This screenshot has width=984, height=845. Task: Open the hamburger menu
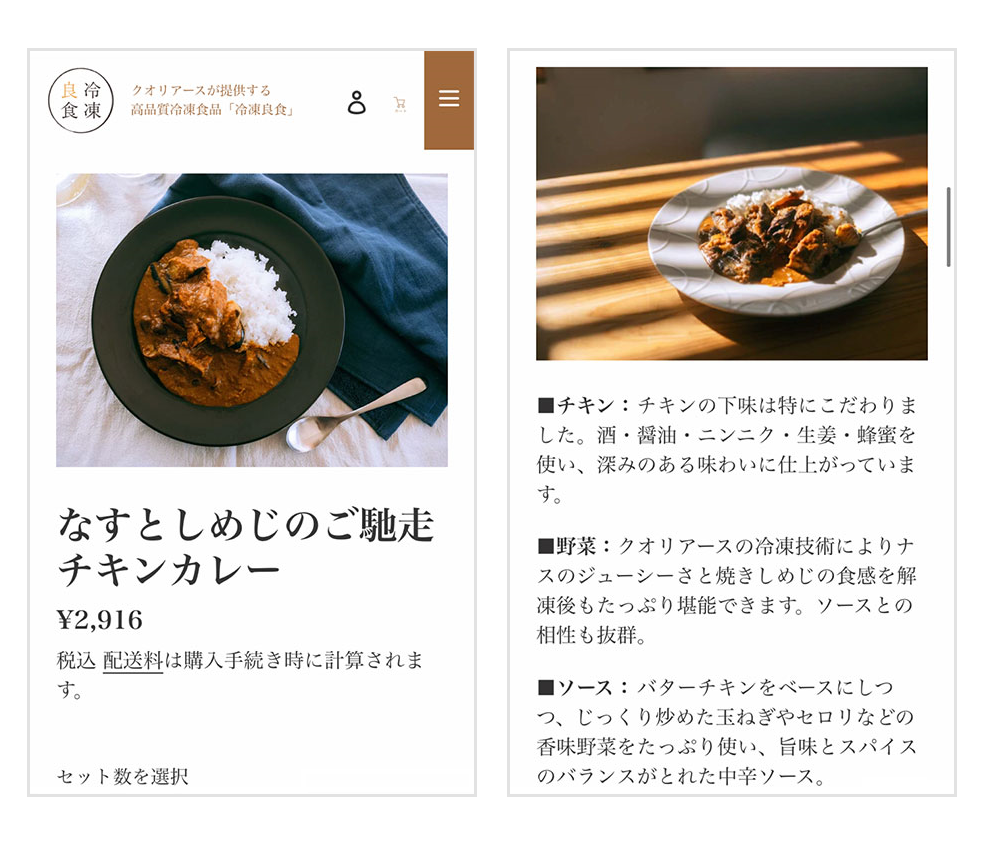449,98
